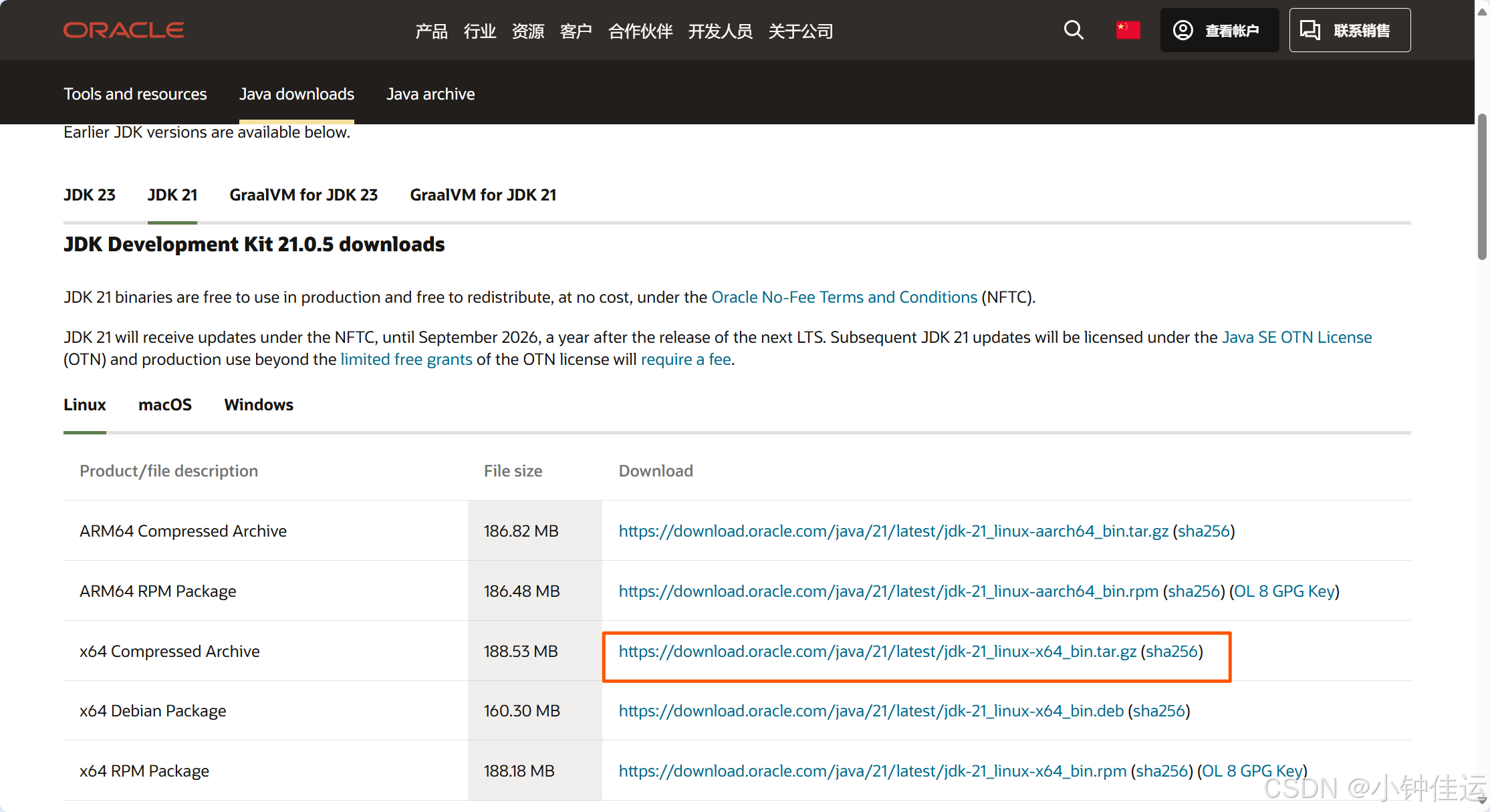Click the Oracle logo

tap(124, 30)
